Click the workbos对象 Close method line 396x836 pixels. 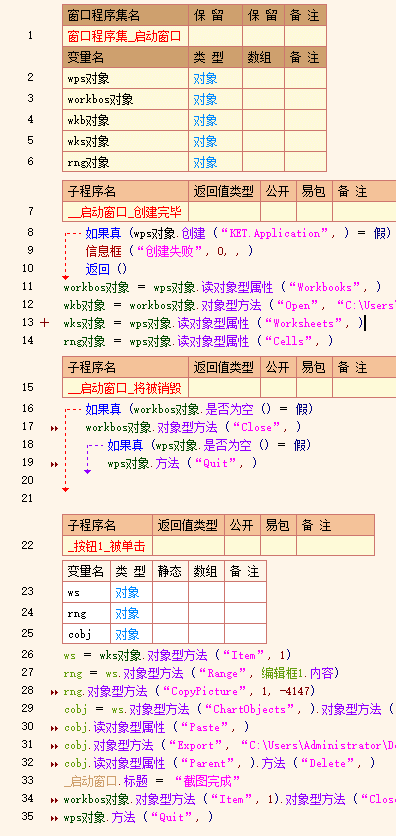(193, 427)
